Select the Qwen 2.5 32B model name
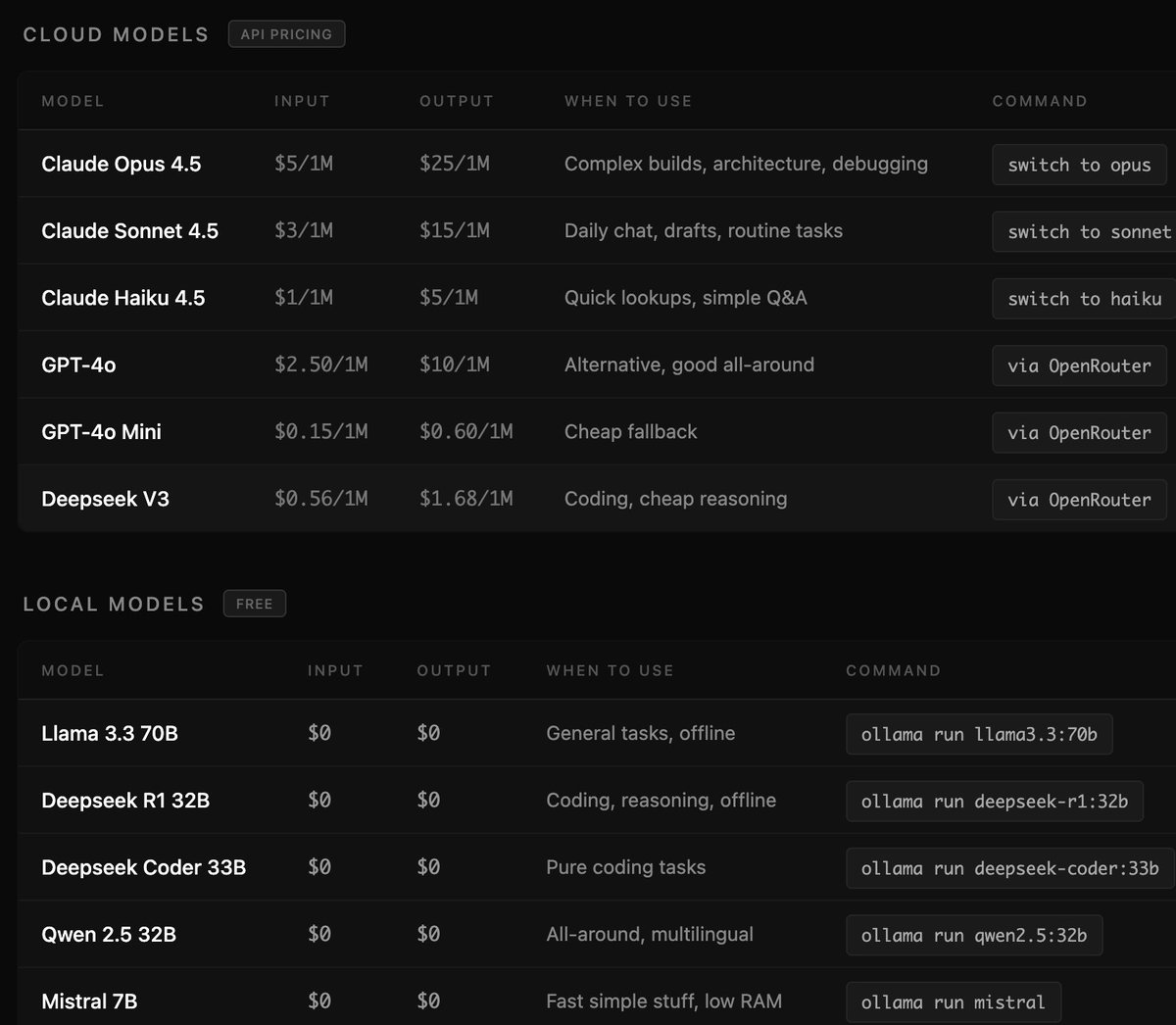Screen dimensions: 1176x1025 coord(109,934)
